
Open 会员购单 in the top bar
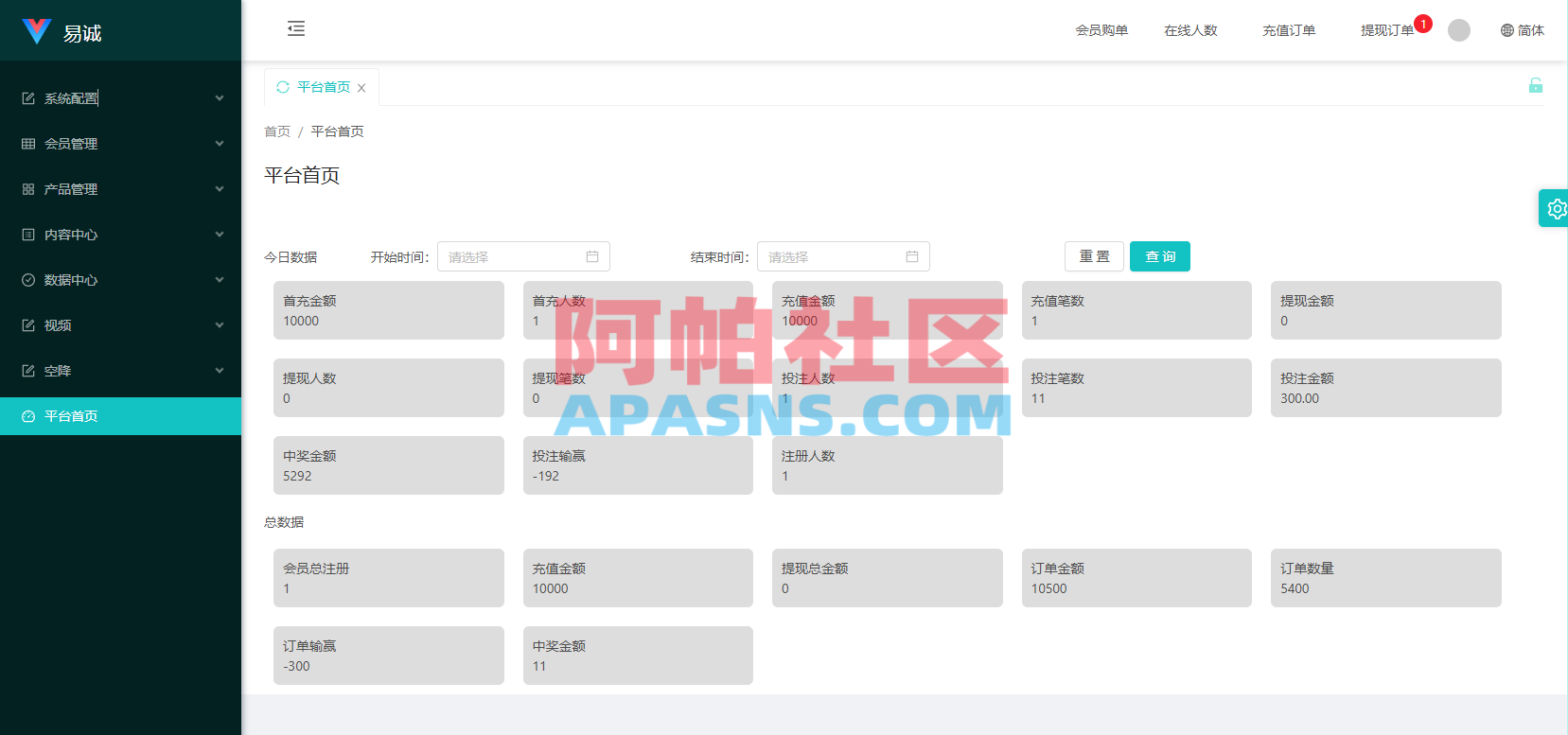click(1101, 30)
